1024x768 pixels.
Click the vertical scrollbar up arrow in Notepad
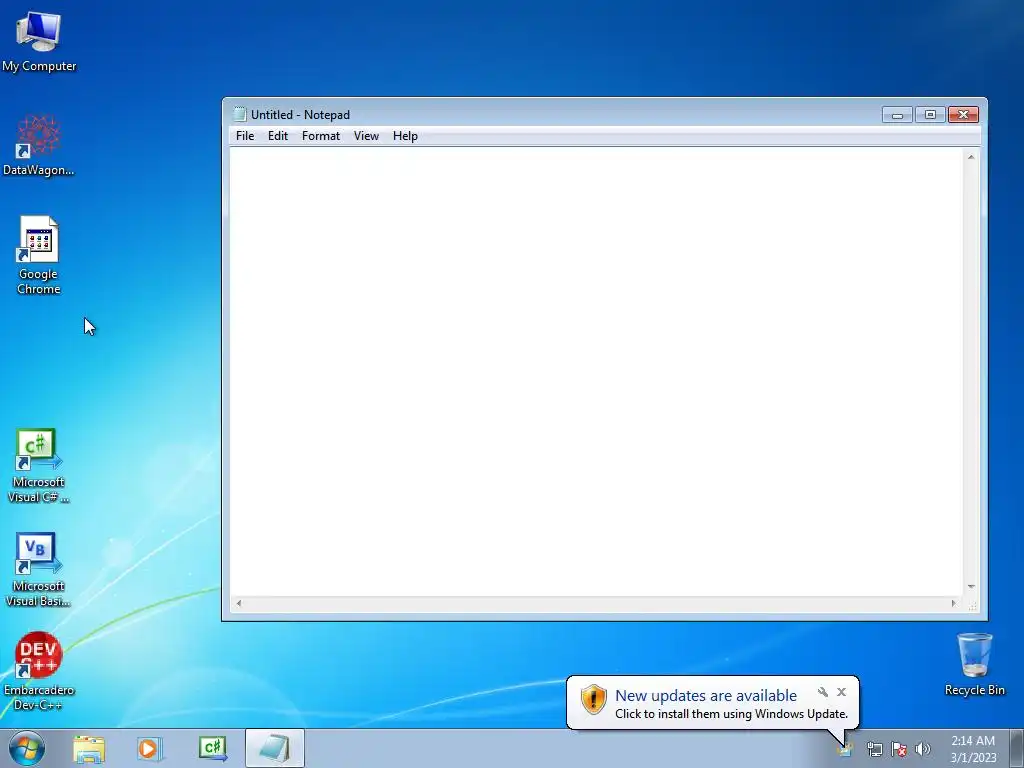[971, 157]
